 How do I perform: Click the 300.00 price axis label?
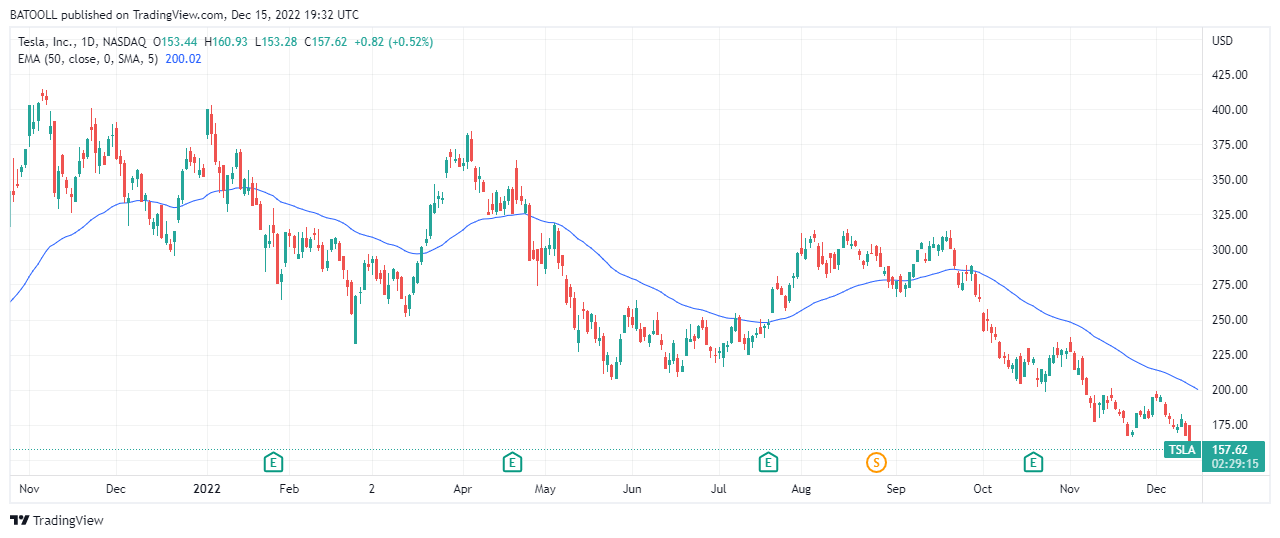pyautogui.click(x=1228, y=250)
